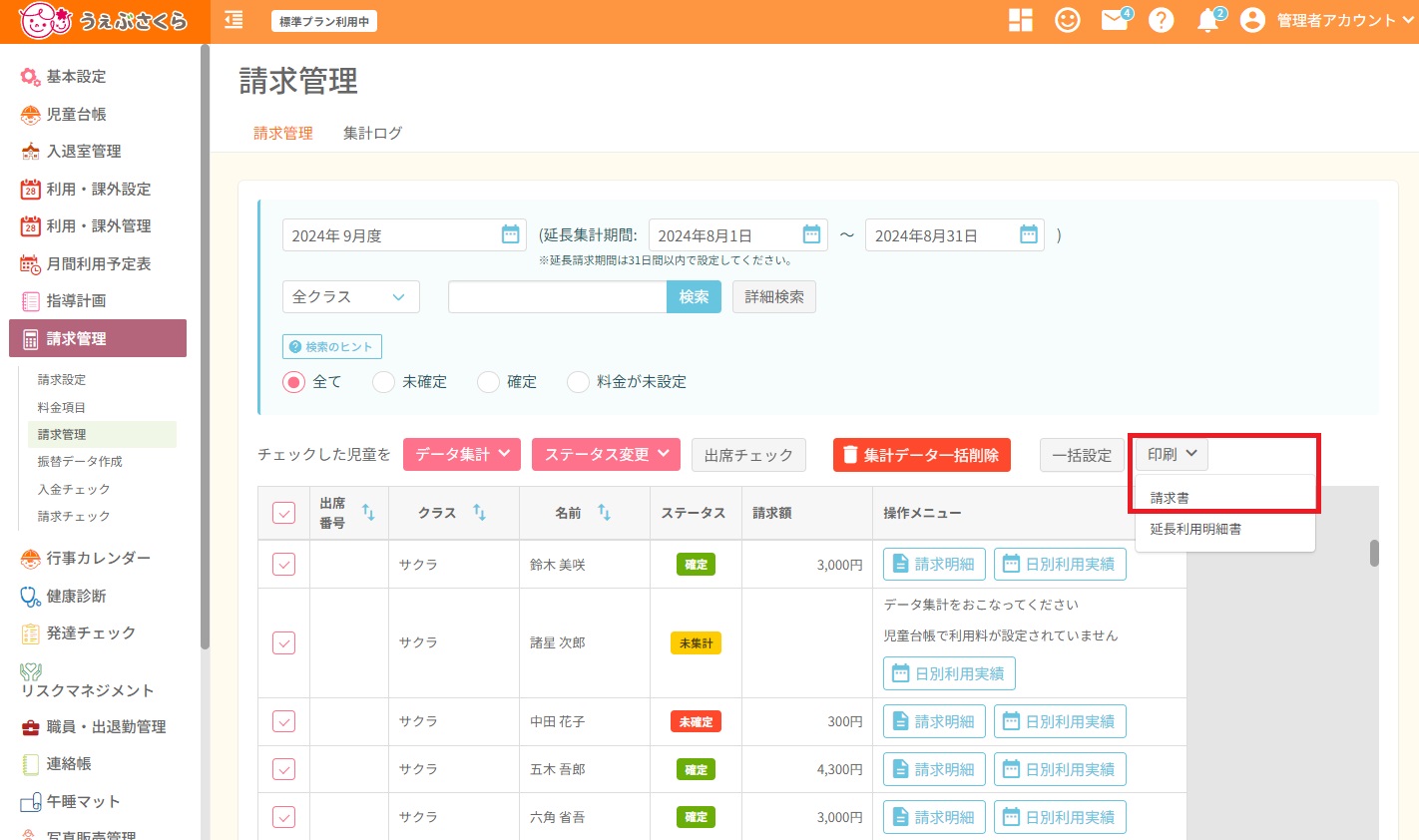
Task: Toggle the select-all checkbox in table header
Action: coord(283,513)
